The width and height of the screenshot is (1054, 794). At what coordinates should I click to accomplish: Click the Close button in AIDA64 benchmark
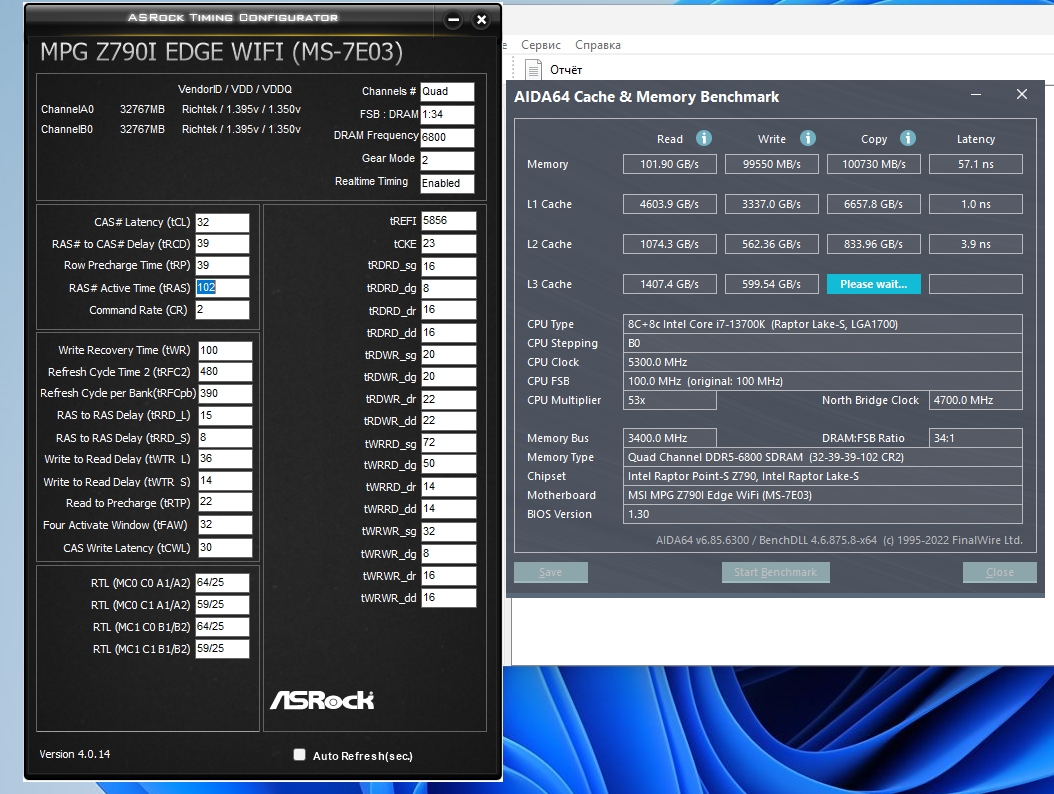1000,572
